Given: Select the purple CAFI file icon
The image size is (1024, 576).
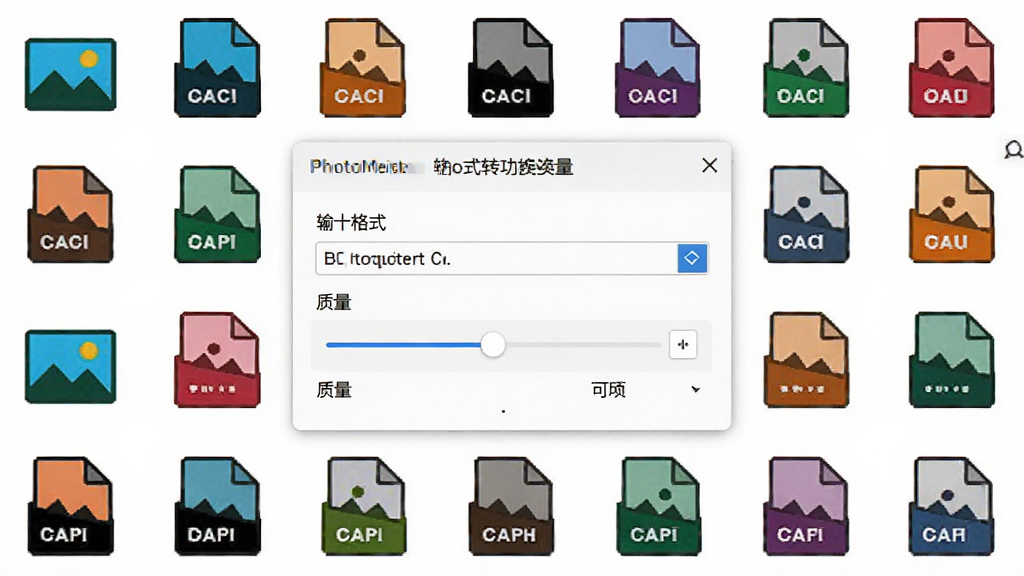Looking at the screenshot, I should (x=806, y=506).
